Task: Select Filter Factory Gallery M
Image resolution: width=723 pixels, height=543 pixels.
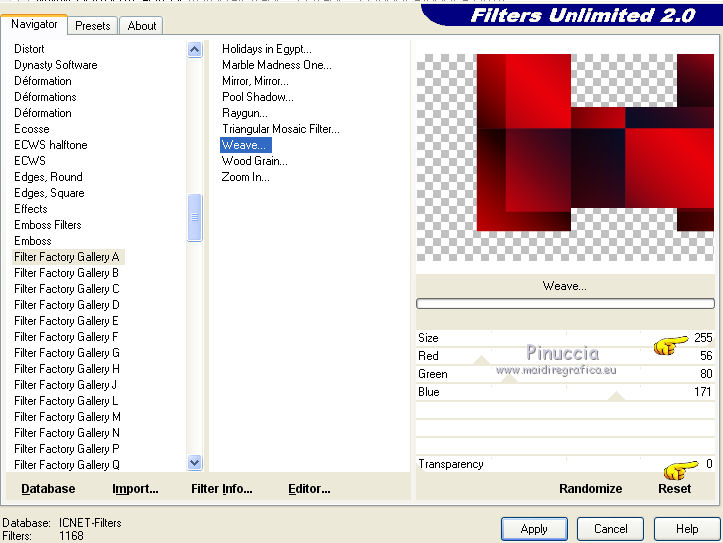Action: point(67,417)
